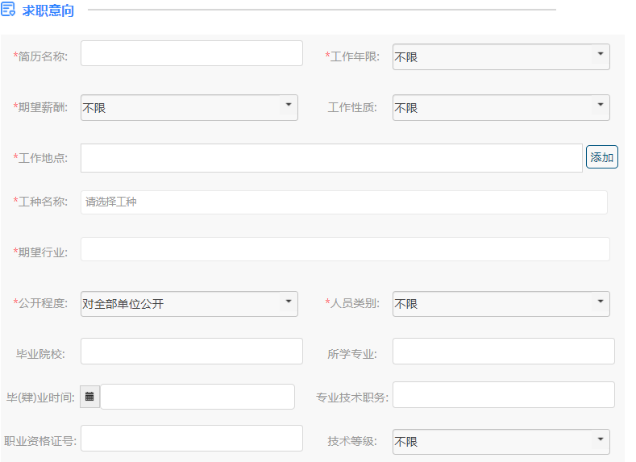The width and height of the screenshot is (636, 462).
Task: Click the 毕(肄)业时间 date field
Action: tap(198, 397)
